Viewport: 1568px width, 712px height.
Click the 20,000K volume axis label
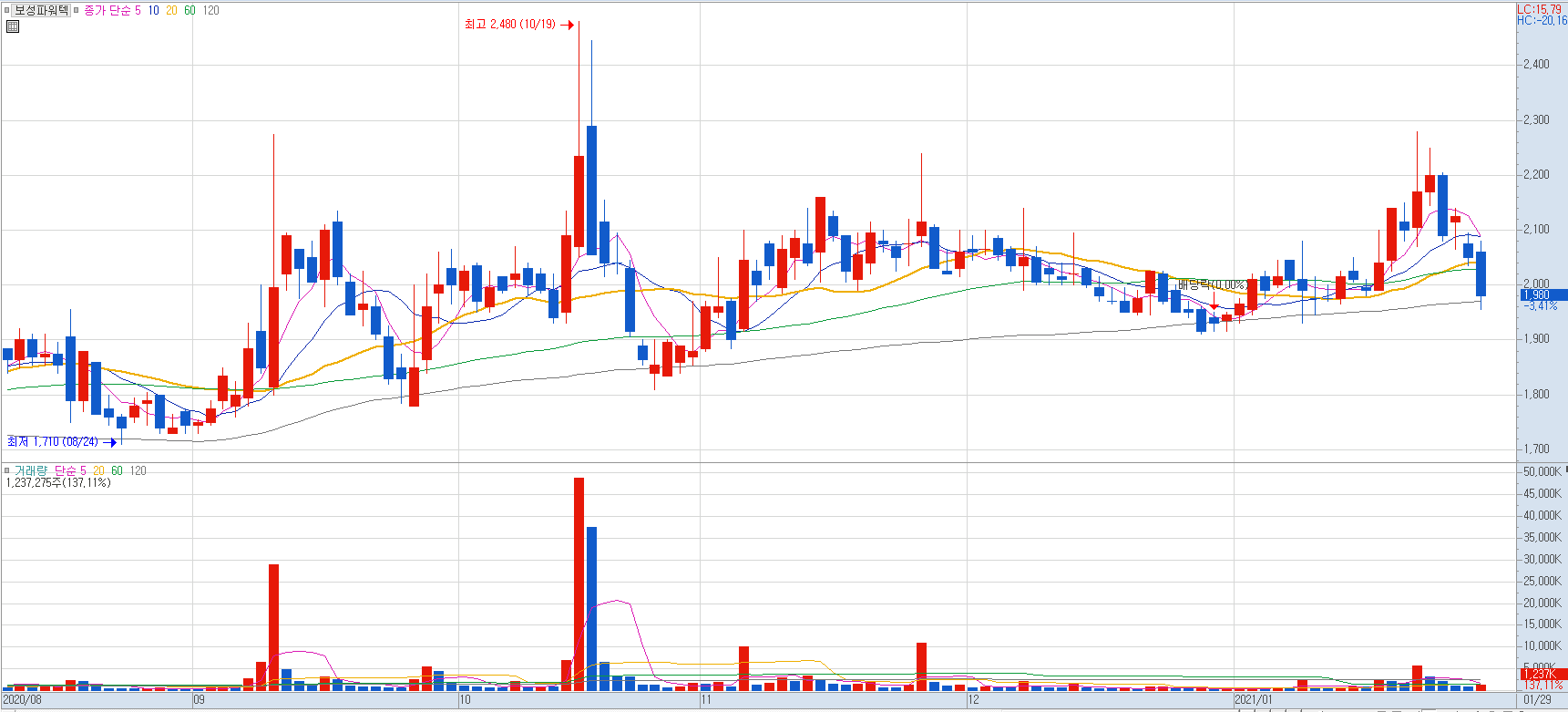point(1542,604)
